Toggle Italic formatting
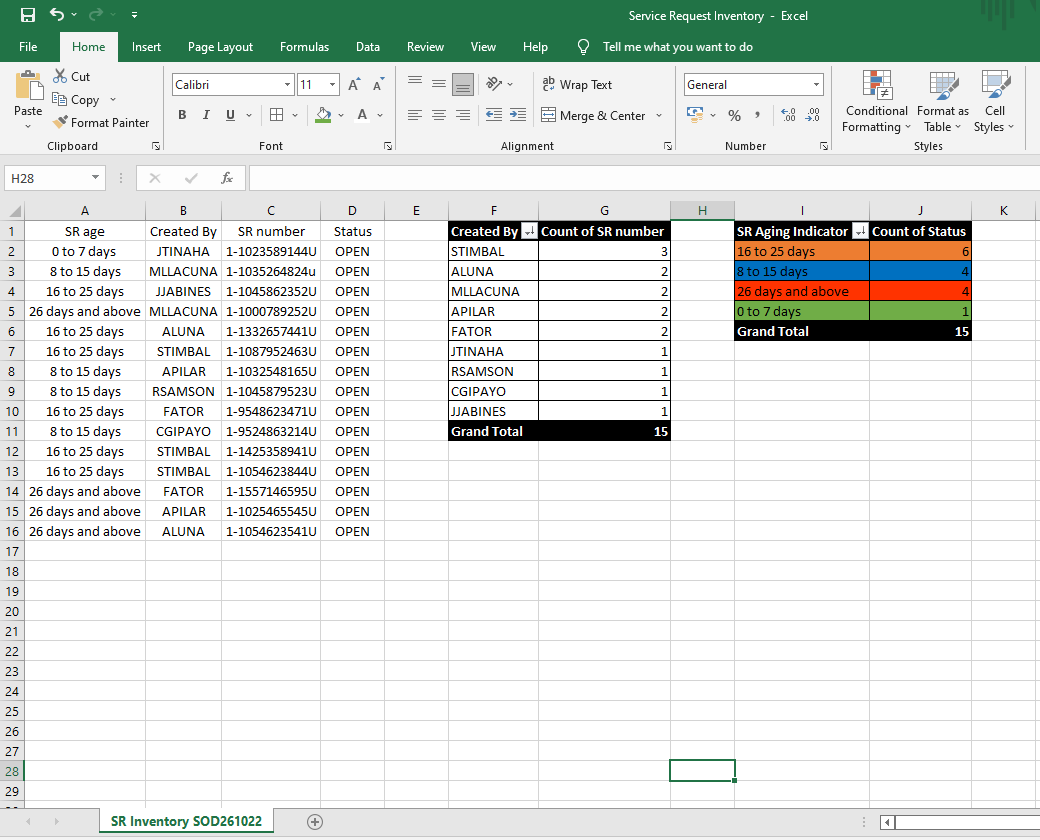The image size is (1040, 840). pyautogui.click(x=206, y=115)
